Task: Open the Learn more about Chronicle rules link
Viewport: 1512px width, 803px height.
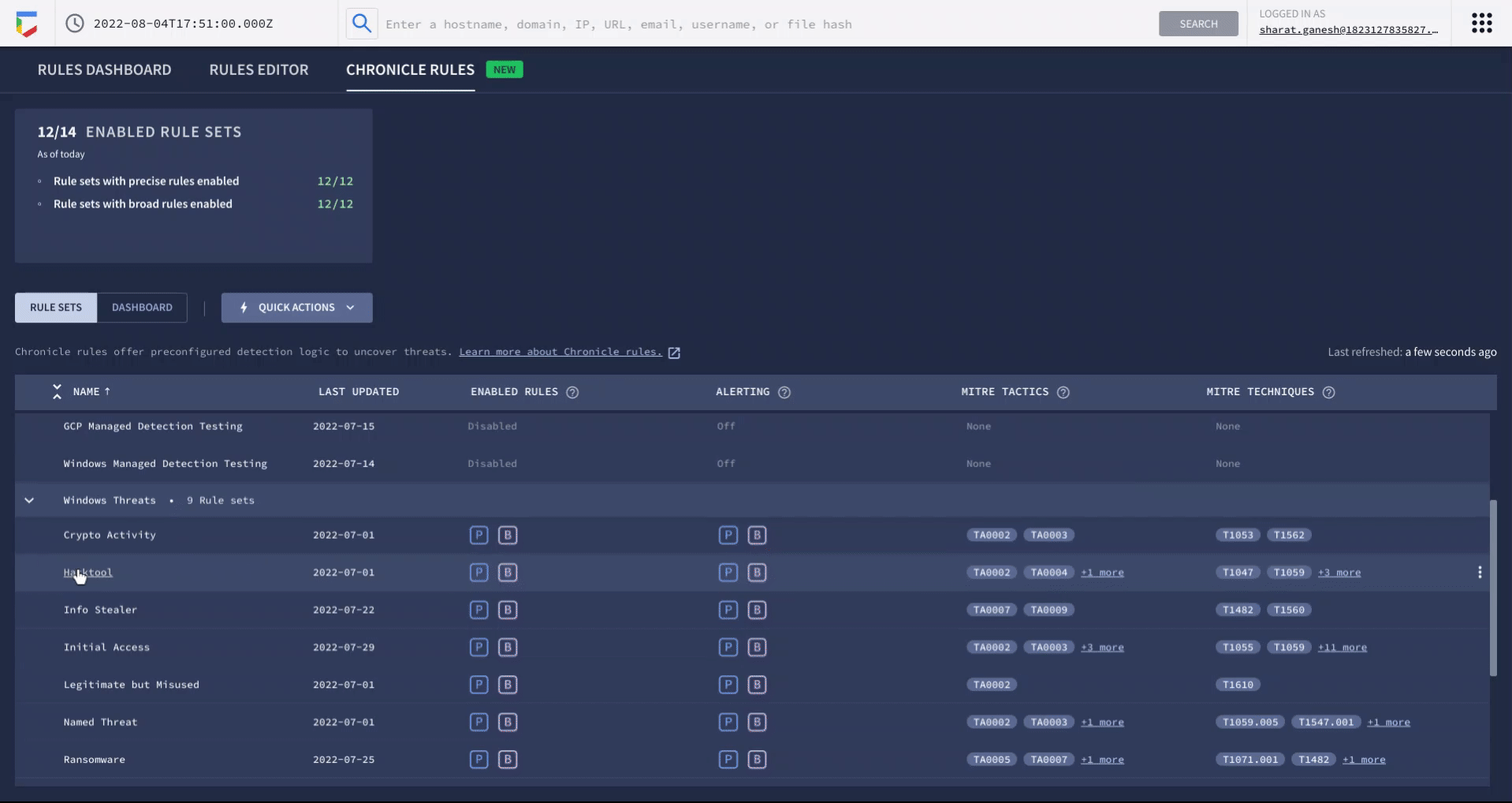Action: pyautogui.click(x=560, y=352)
